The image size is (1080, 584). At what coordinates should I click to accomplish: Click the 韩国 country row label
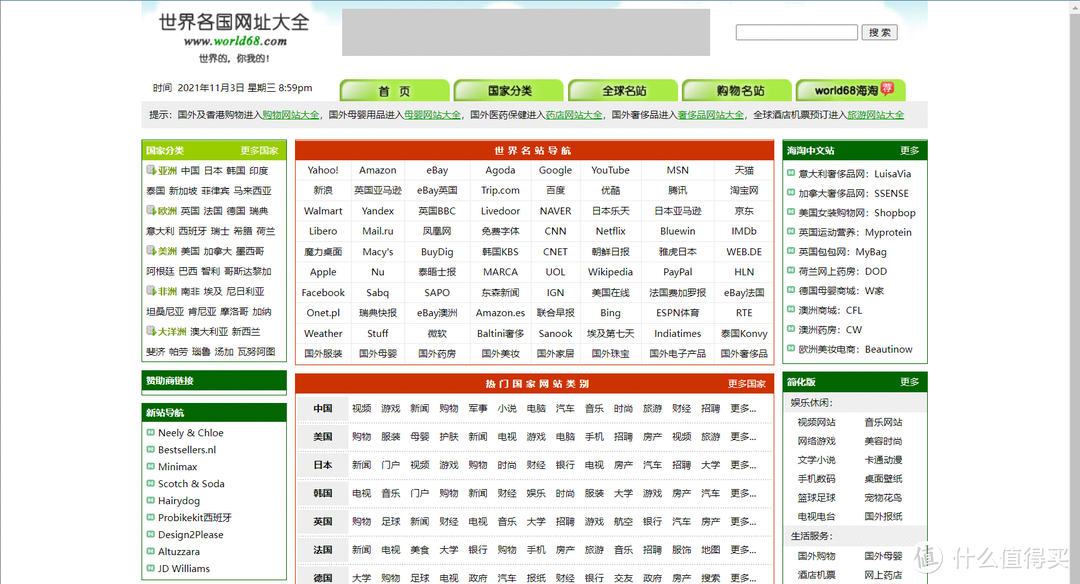(x=322, y=493)
